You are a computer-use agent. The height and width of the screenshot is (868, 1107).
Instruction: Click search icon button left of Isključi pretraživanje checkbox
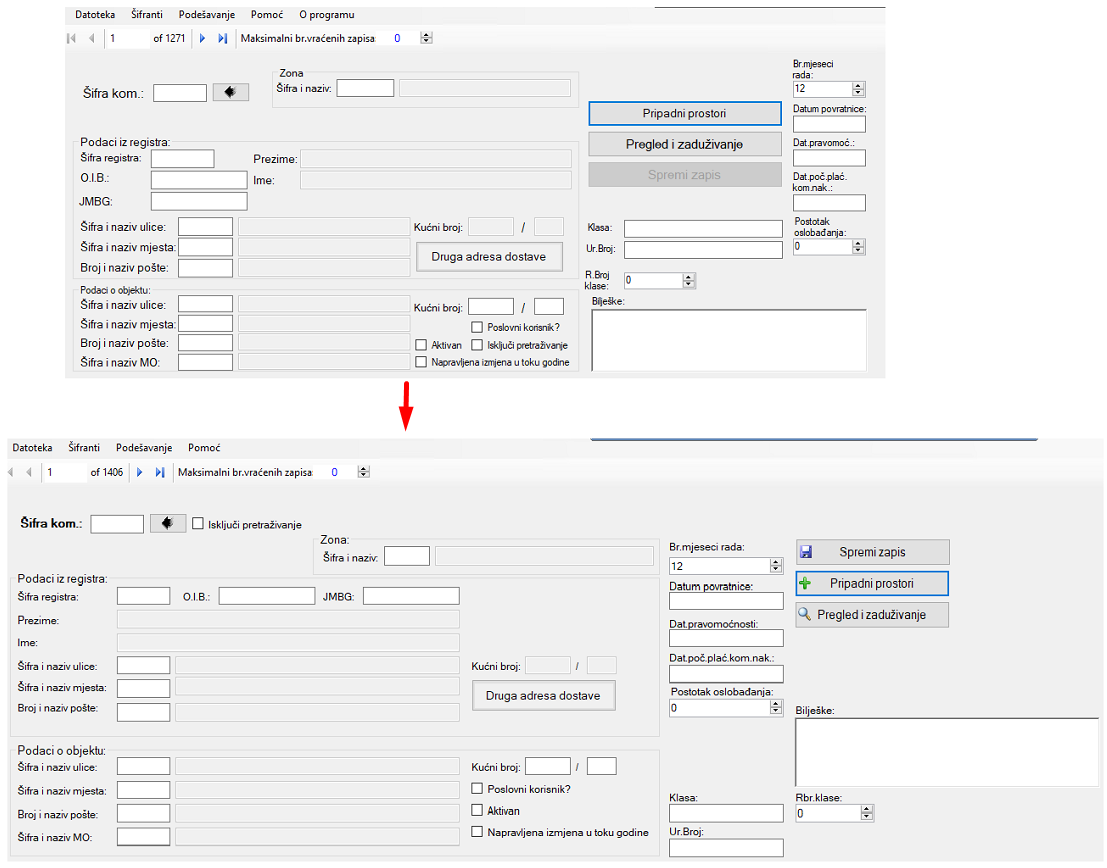coord(167,523)
